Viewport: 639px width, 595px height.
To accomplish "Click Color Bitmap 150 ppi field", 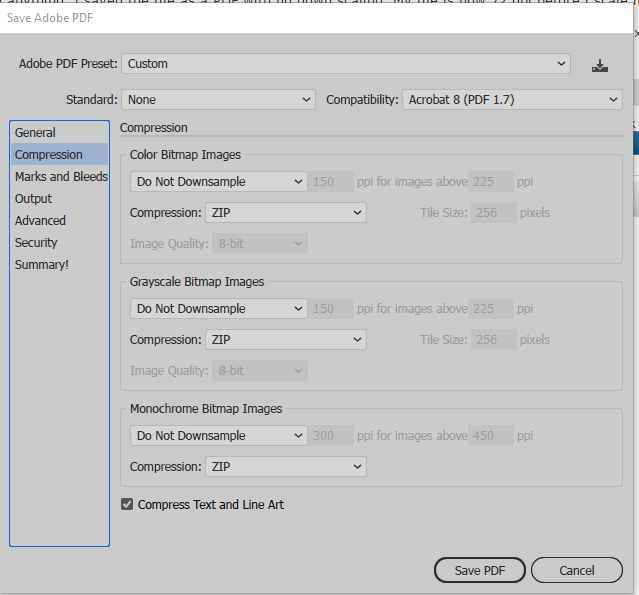I will click(331, 181).
